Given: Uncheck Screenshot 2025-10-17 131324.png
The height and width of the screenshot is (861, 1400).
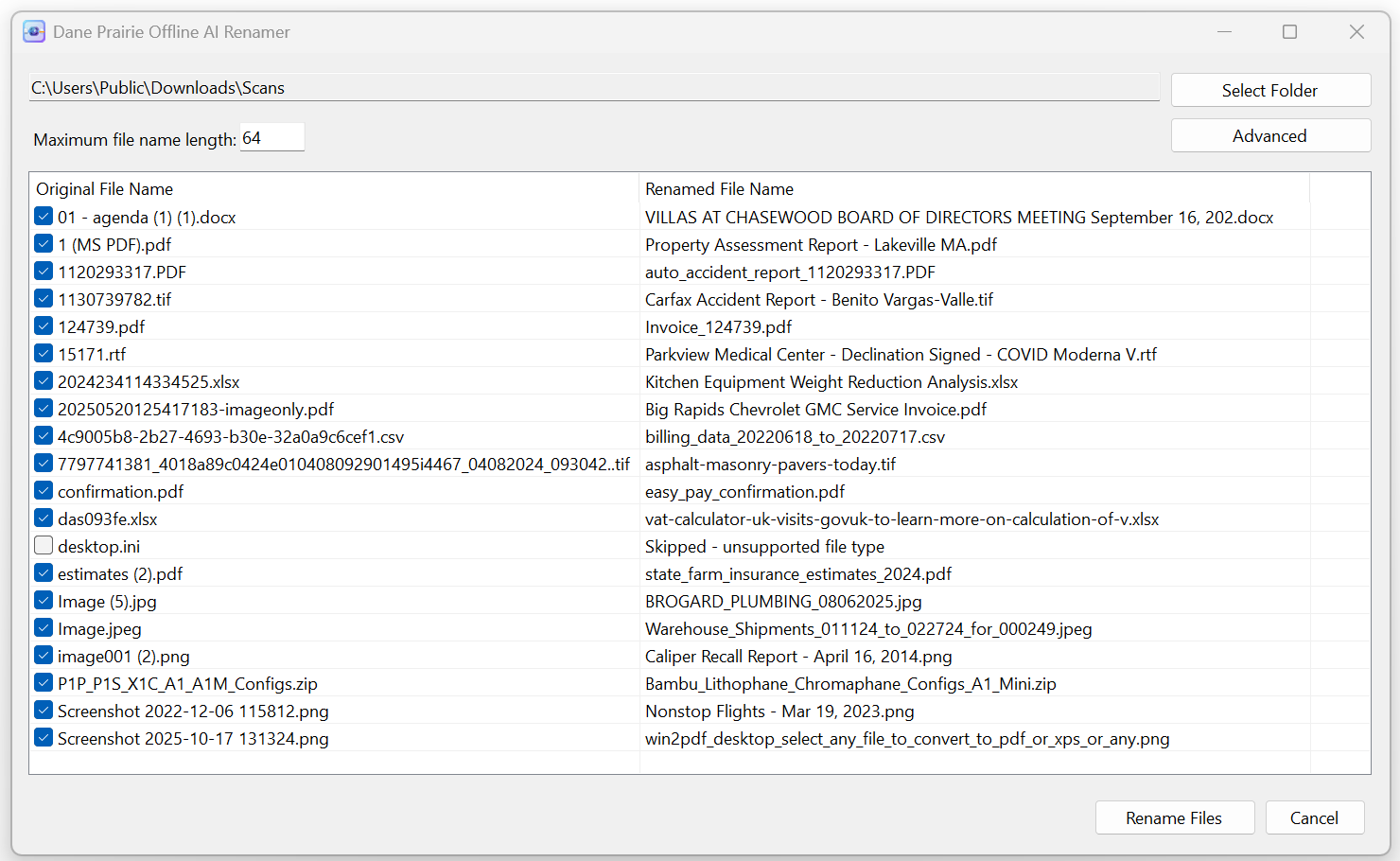Looking at the screenshot, I should 43,737.
